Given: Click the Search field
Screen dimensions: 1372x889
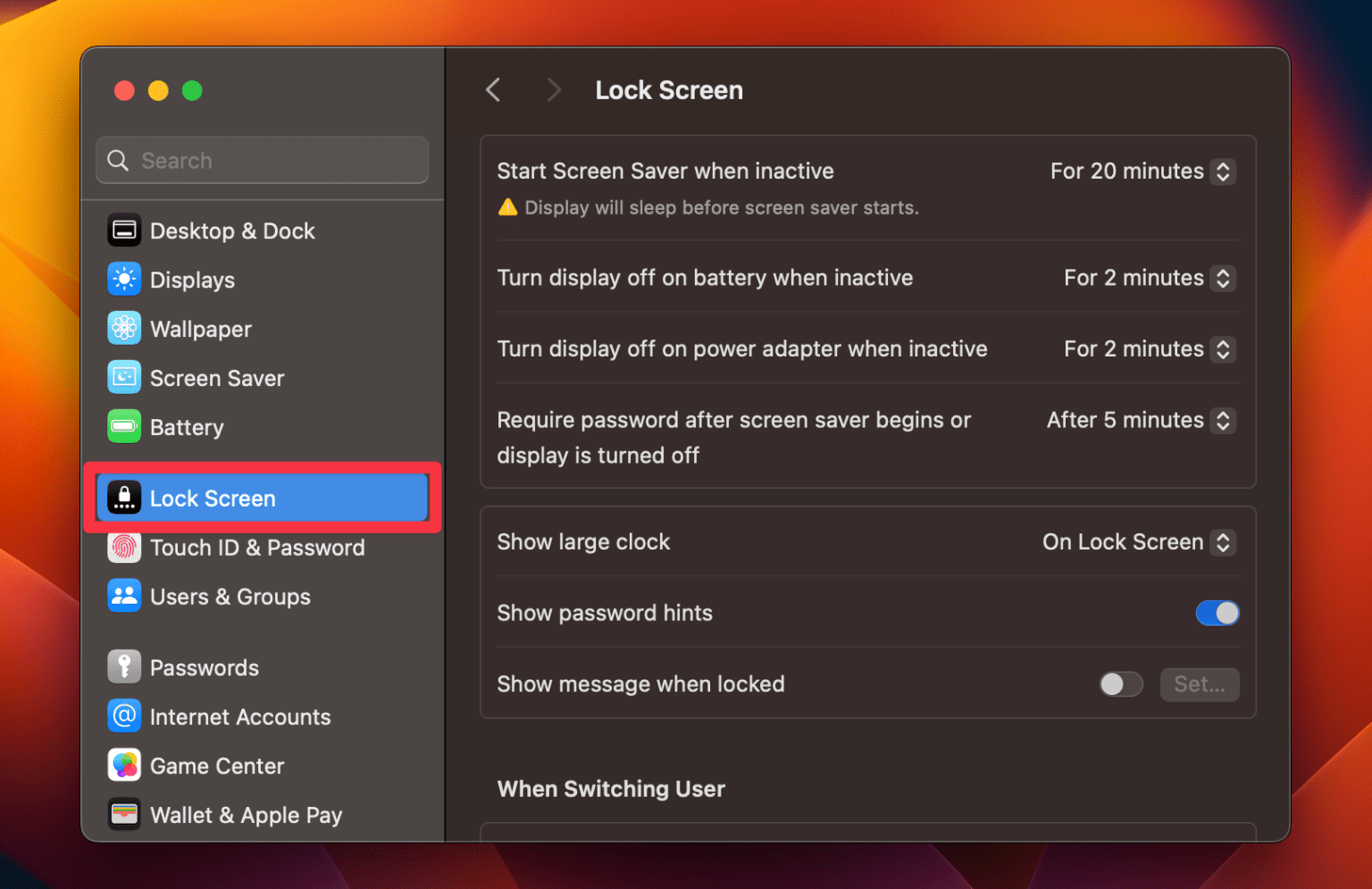Looking at the screenshot, I should click(x=262, y=160).
